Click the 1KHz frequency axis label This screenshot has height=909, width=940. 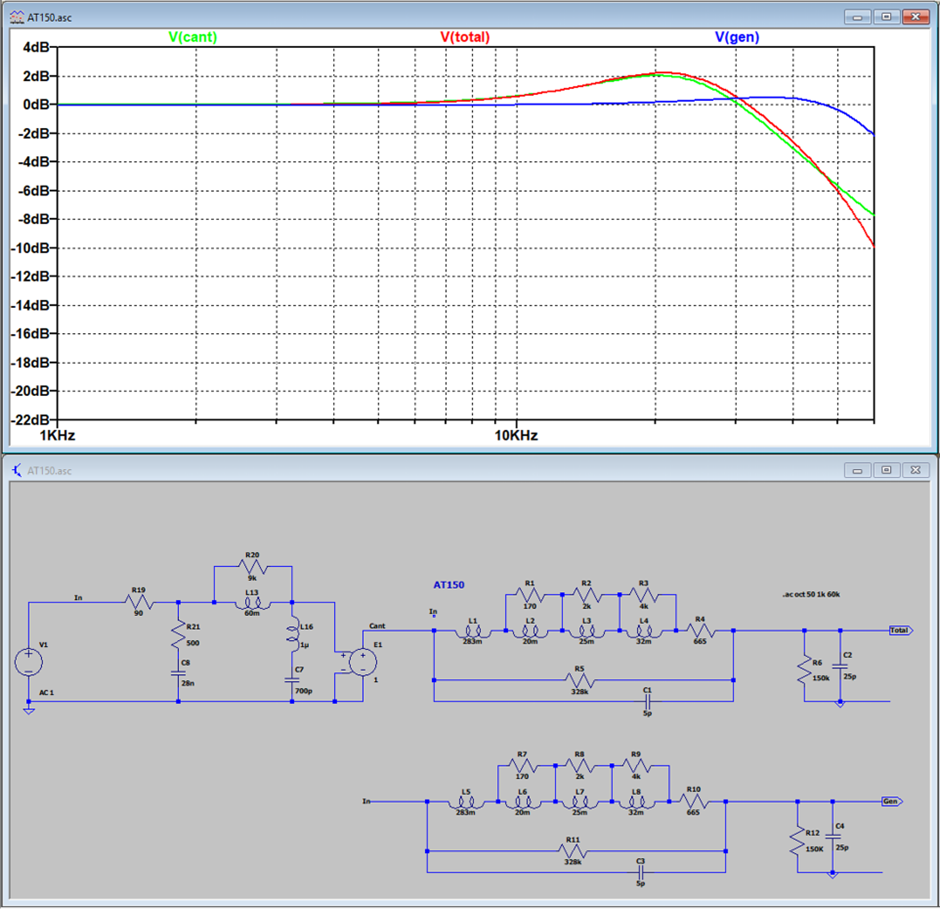point(57,436)
